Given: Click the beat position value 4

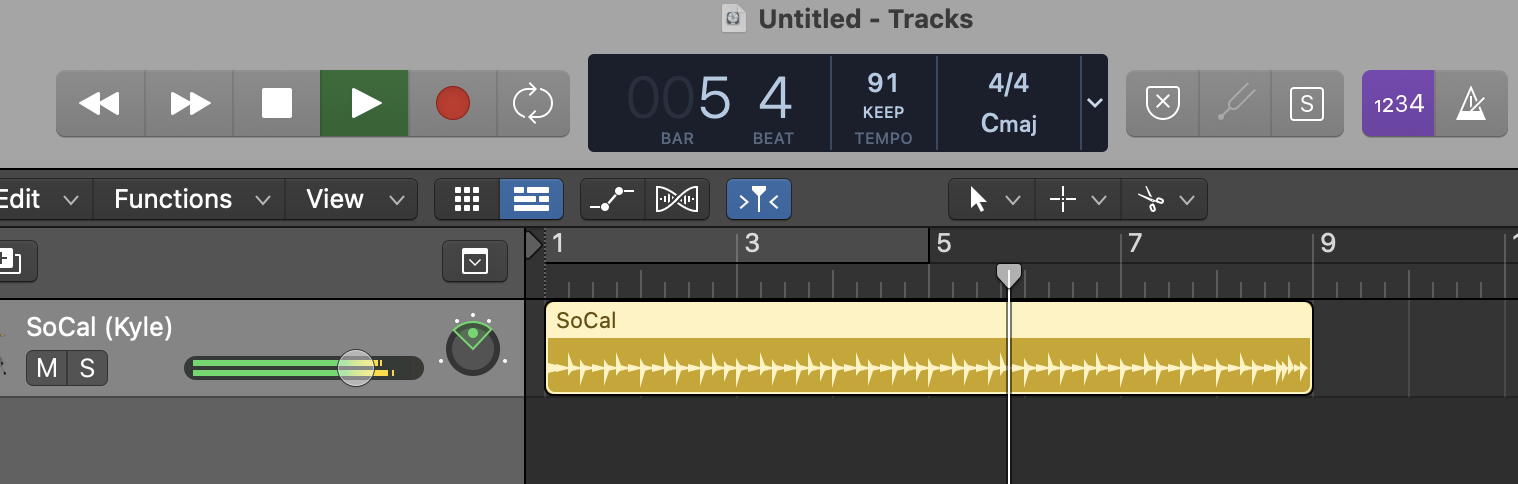Looking at the screenshot, I should pyautogui.click(x=776, y=98).
